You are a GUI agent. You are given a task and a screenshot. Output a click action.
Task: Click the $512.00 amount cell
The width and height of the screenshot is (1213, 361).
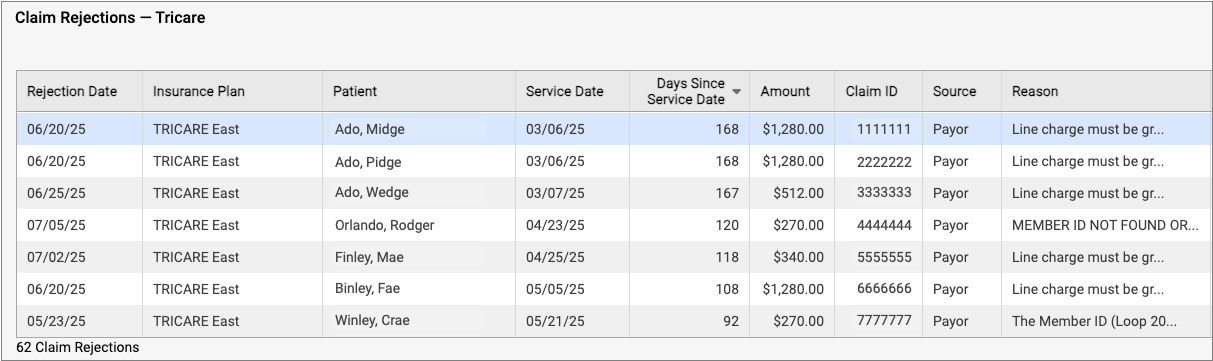point(799,193)
